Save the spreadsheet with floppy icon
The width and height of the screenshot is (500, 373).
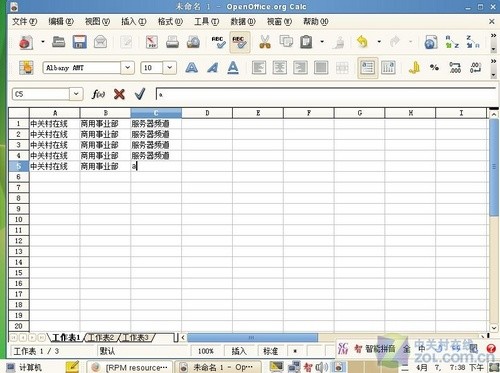click(79, 42)
